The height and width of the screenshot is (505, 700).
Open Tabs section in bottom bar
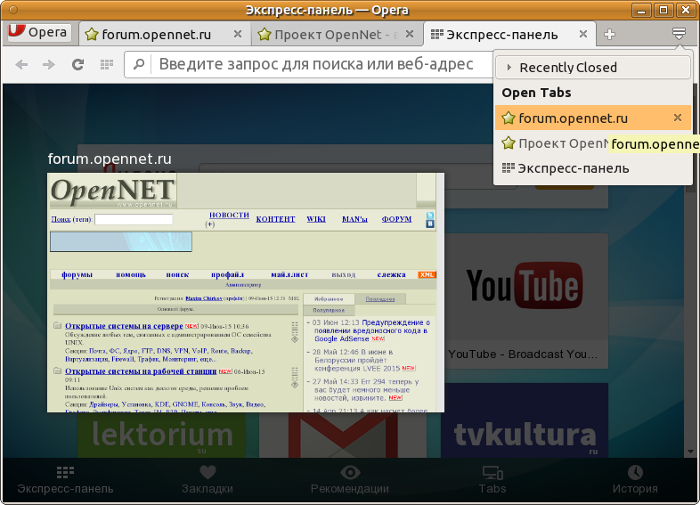492,480
